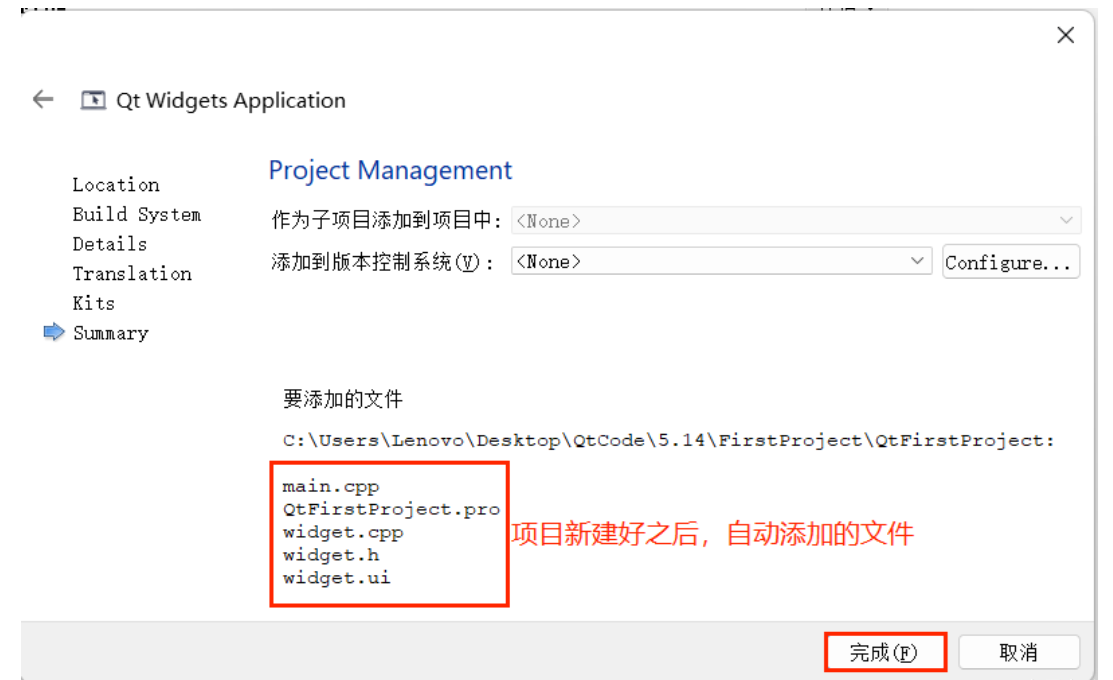Image resolution: width=1113 pixels, height=680 pixels.
Task: Click the 取消 cancel button
Action: click(1019, 652)
